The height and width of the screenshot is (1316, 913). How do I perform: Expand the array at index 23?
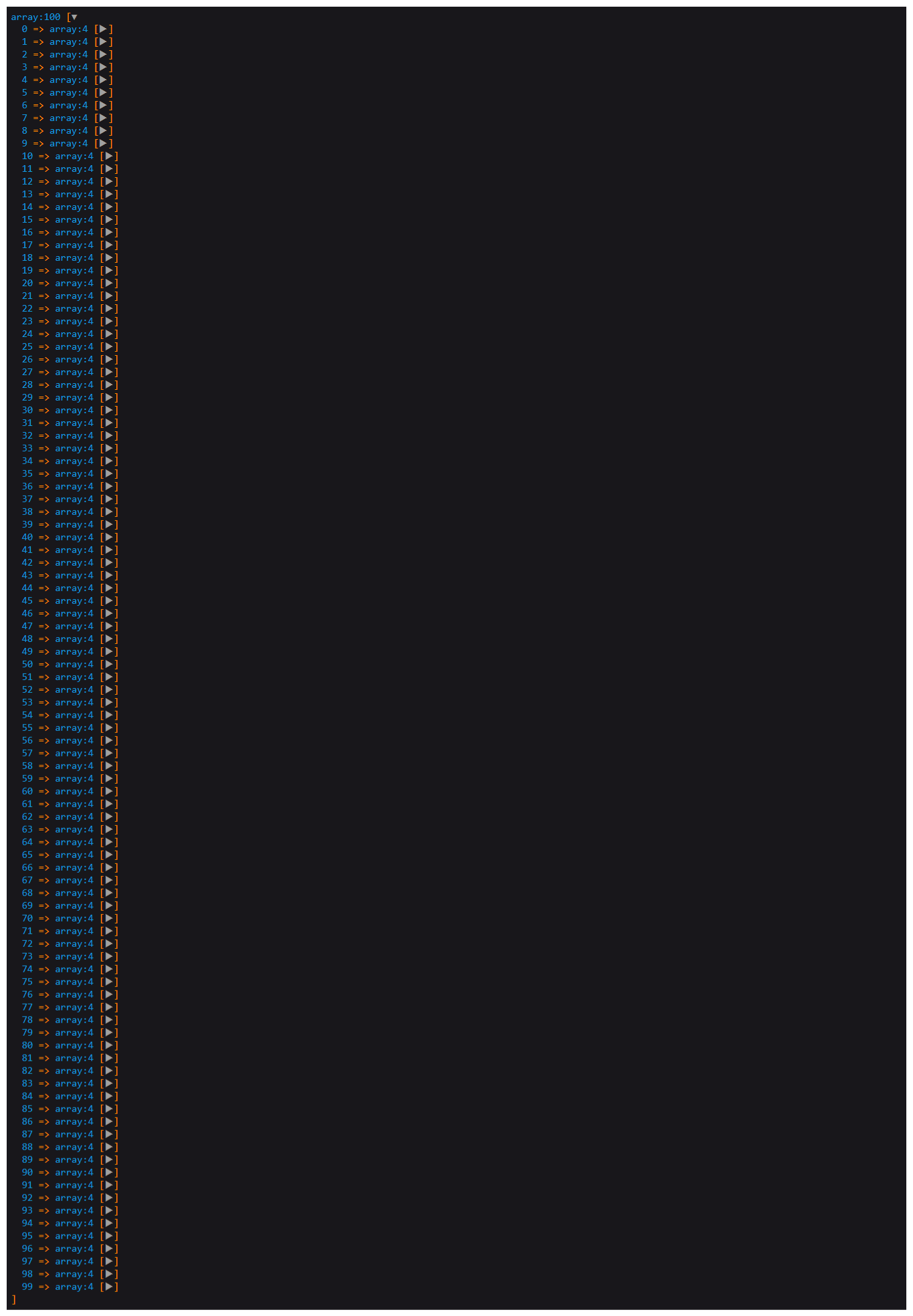pyautogui.click(x=109, y=322)
